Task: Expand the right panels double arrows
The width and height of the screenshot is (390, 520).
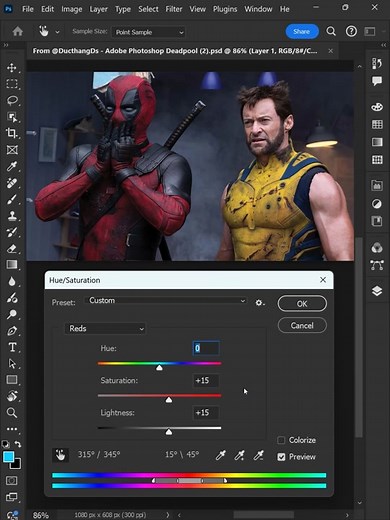Action: 384,45
